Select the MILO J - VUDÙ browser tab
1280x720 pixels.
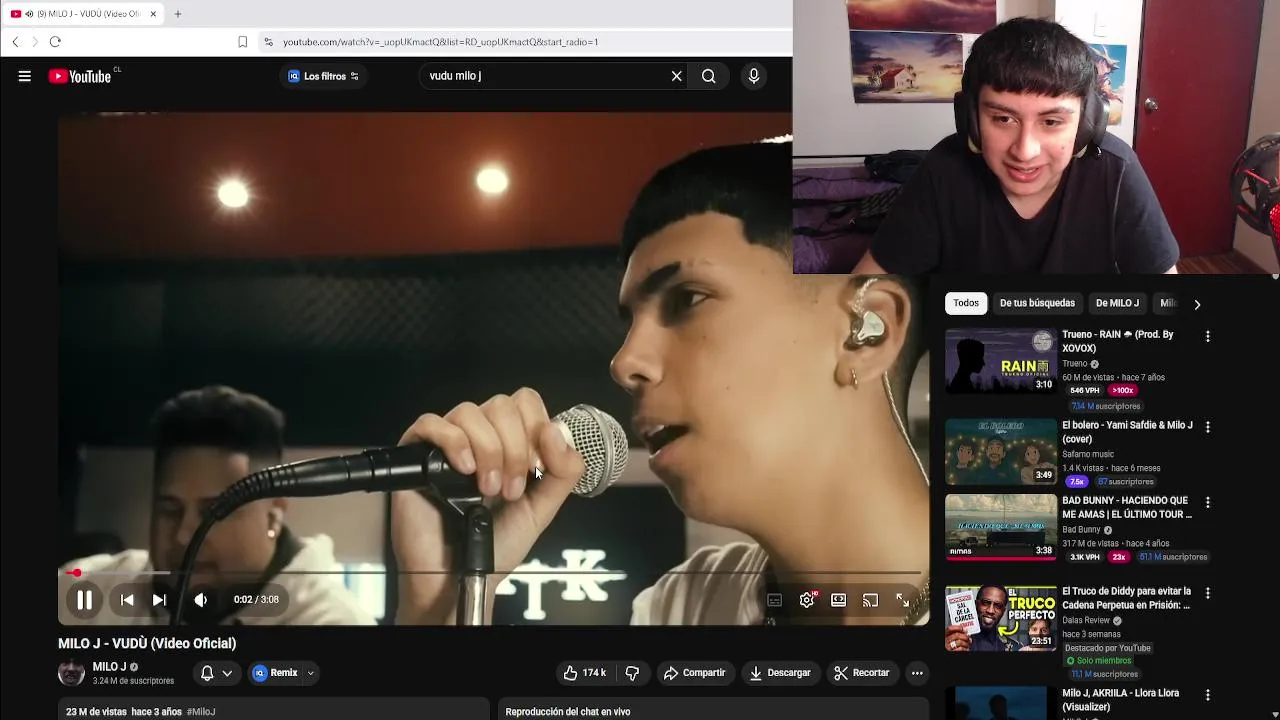(82, 14)
